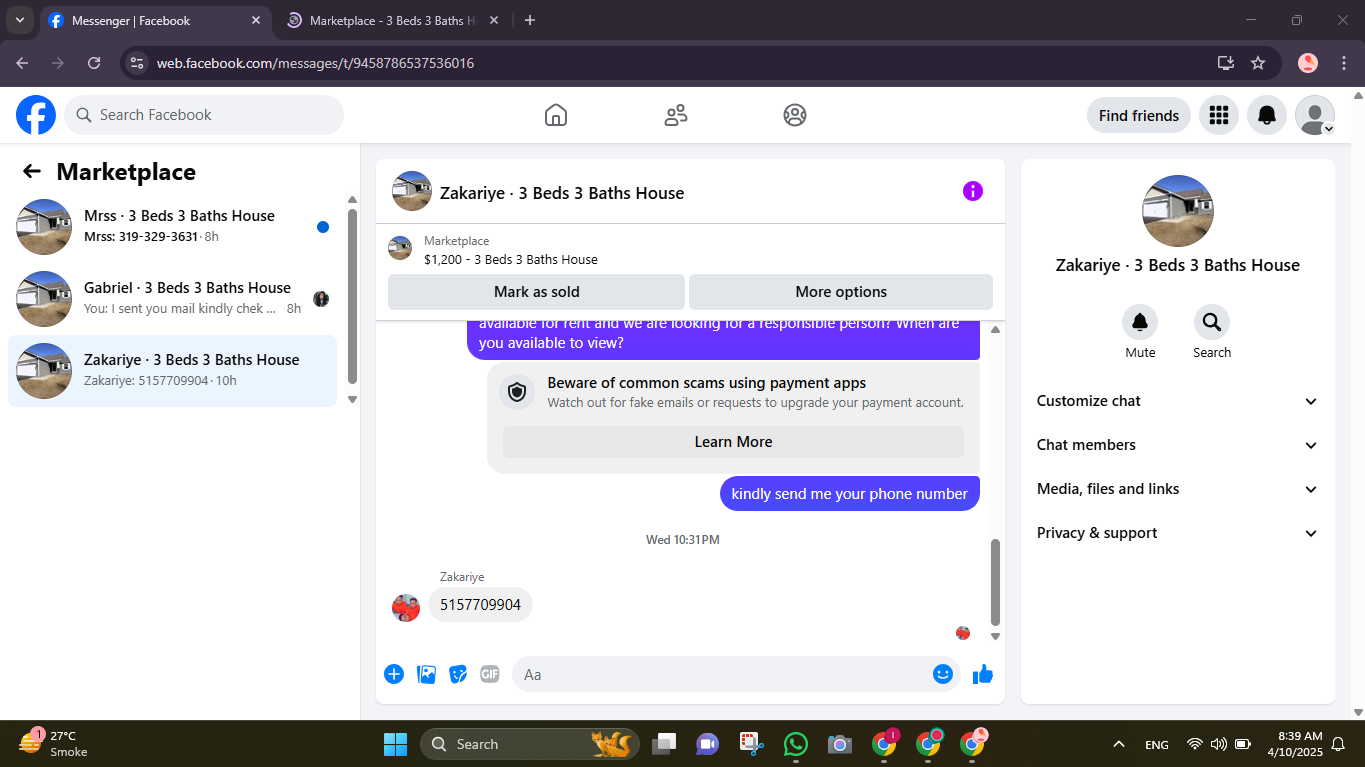Click the Facebook logo
The width and height of the screenshot is (1365, 767).
36,115
